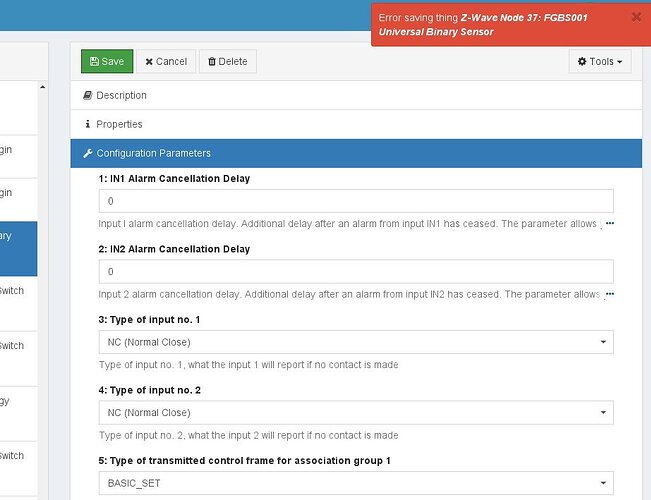Open the Tools dropdown menu

coord(600,61)
